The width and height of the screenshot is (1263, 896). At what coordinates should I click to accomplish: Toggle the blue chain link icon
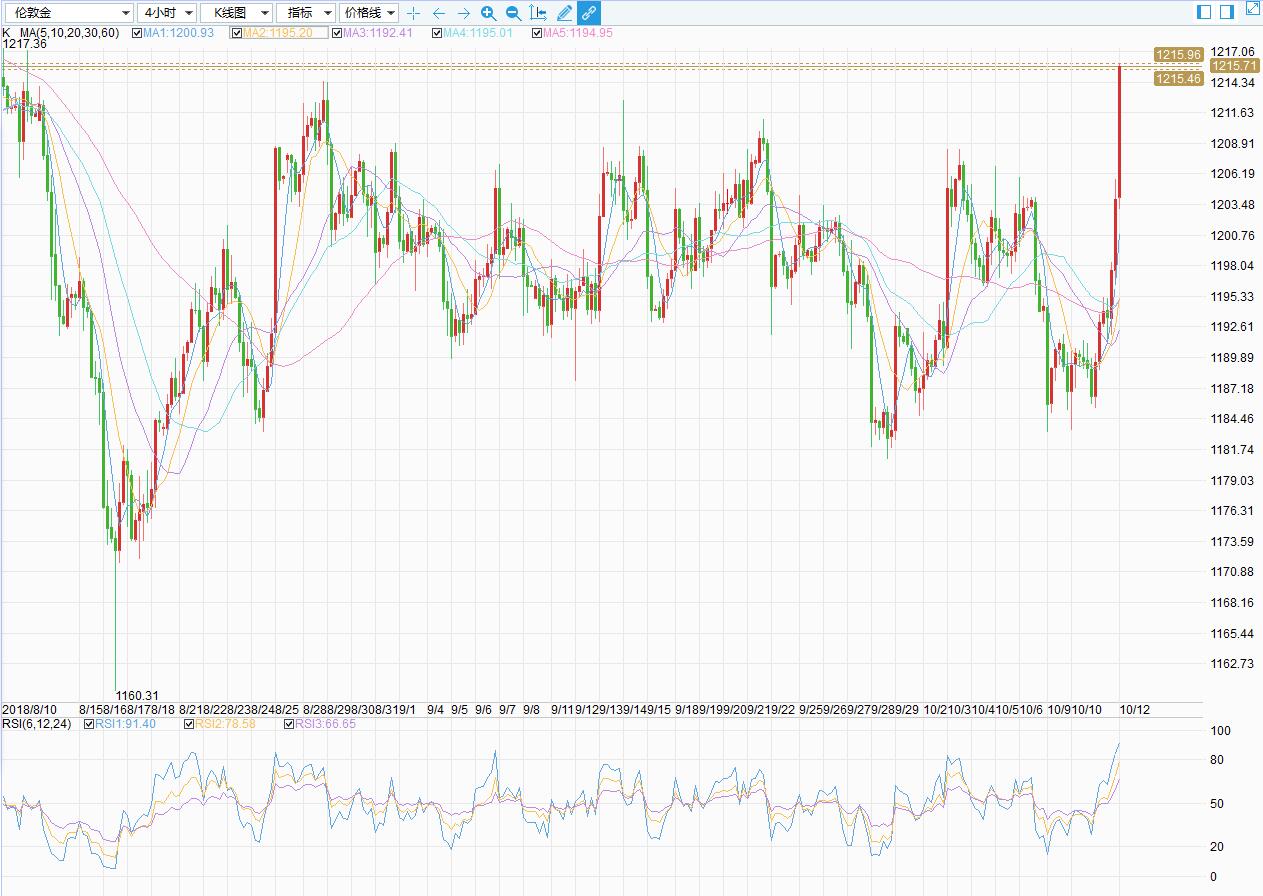(589, 13)
